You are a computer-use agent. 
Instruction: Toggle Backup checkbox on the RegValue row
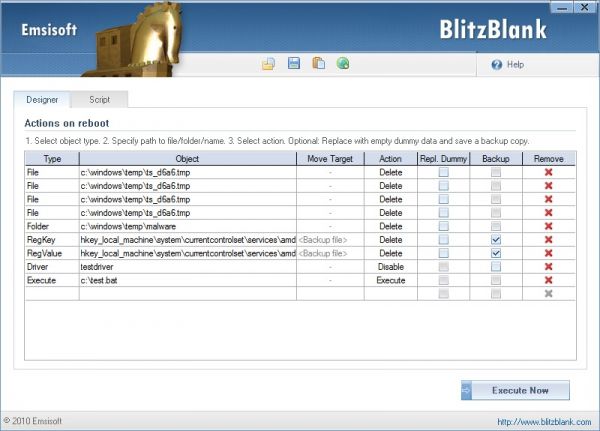(496, 254)
